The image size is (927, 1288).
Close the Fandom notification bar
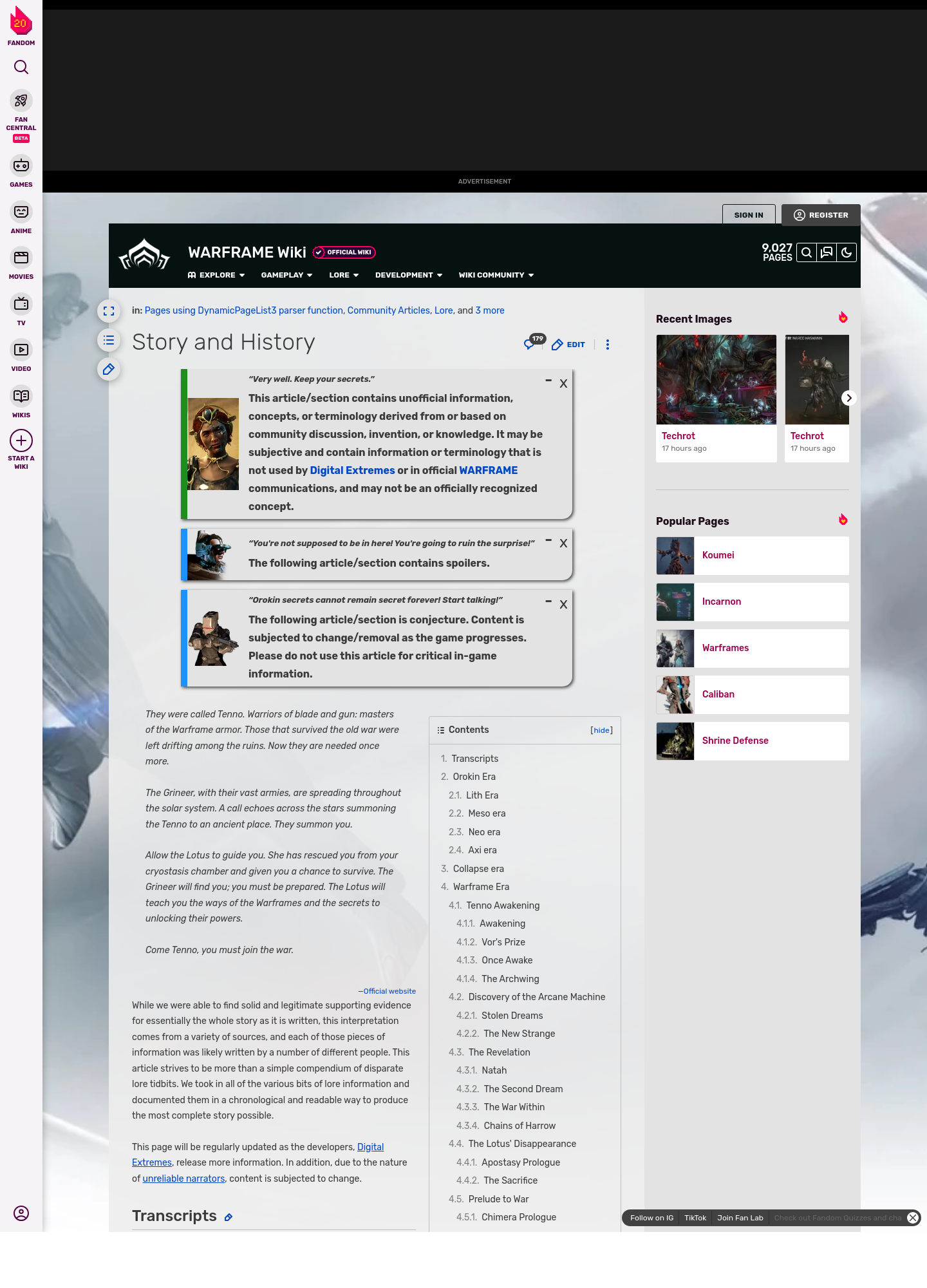click(x=913, y=1218)
